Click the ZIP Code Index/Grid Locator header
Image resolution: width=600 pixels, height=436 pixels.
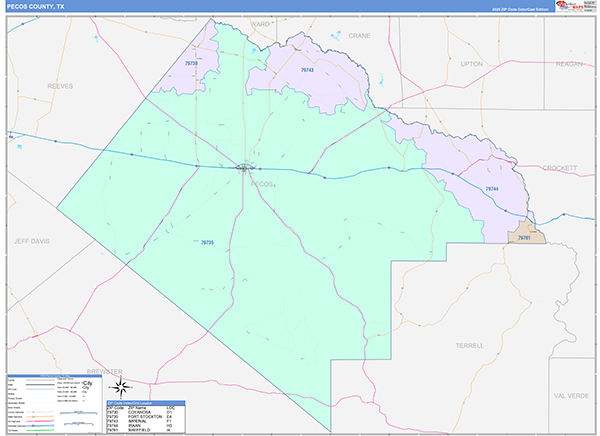(146, 403)
